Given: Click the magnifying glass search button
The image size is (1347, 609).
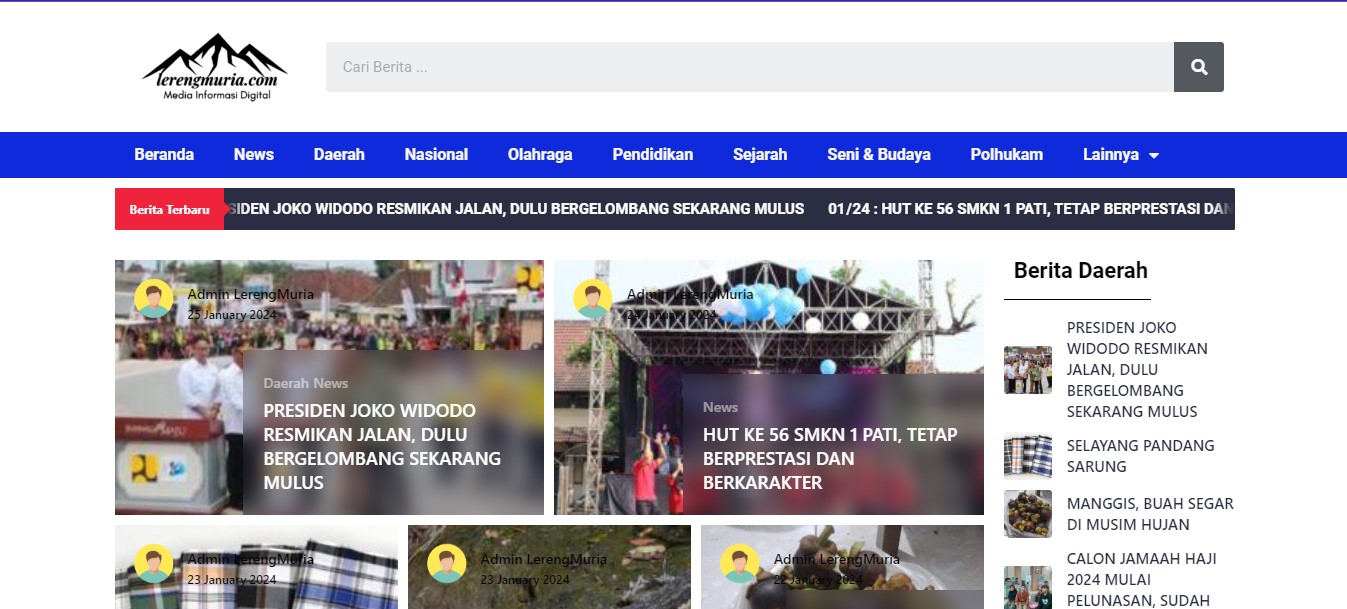Looking at the screenshot, I should tap(1198, 67).
